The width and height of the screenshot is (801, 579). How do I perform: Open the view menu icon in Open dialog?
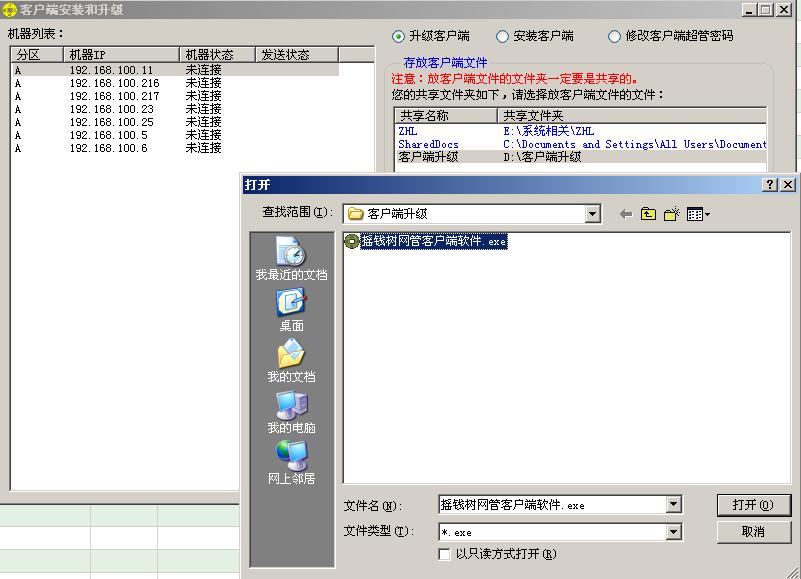(698, 214)
